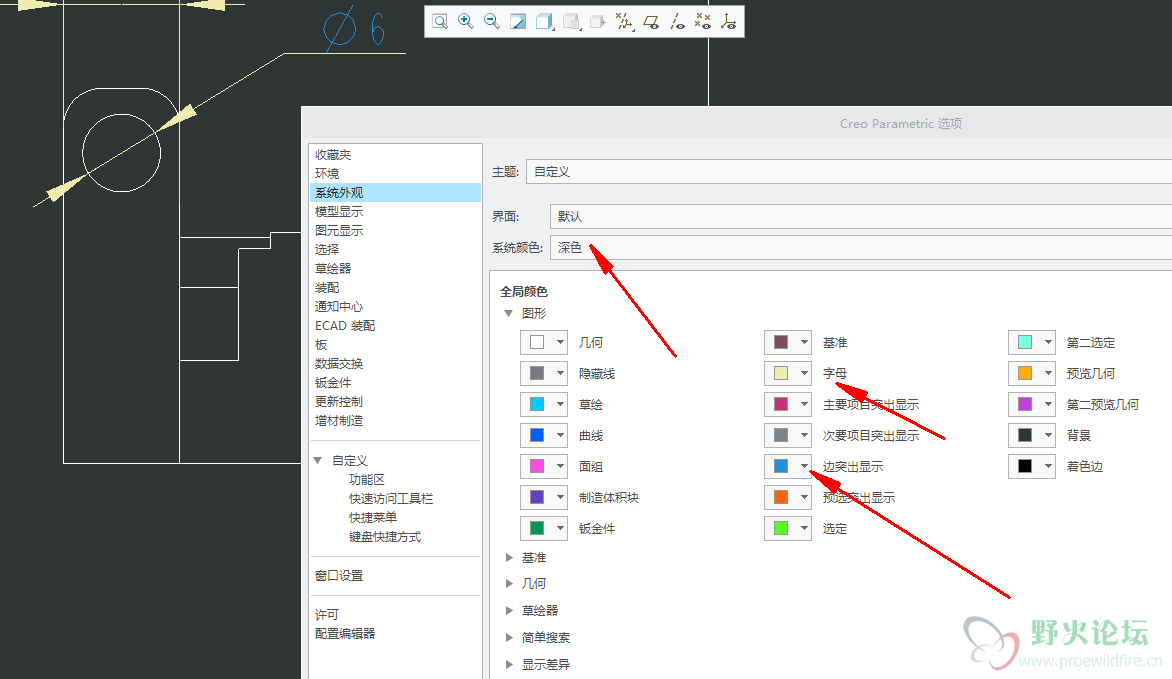Open the green 钣金件 color swatch
The height and width of the screenshot is (679, 1172).
pos(543,529)
